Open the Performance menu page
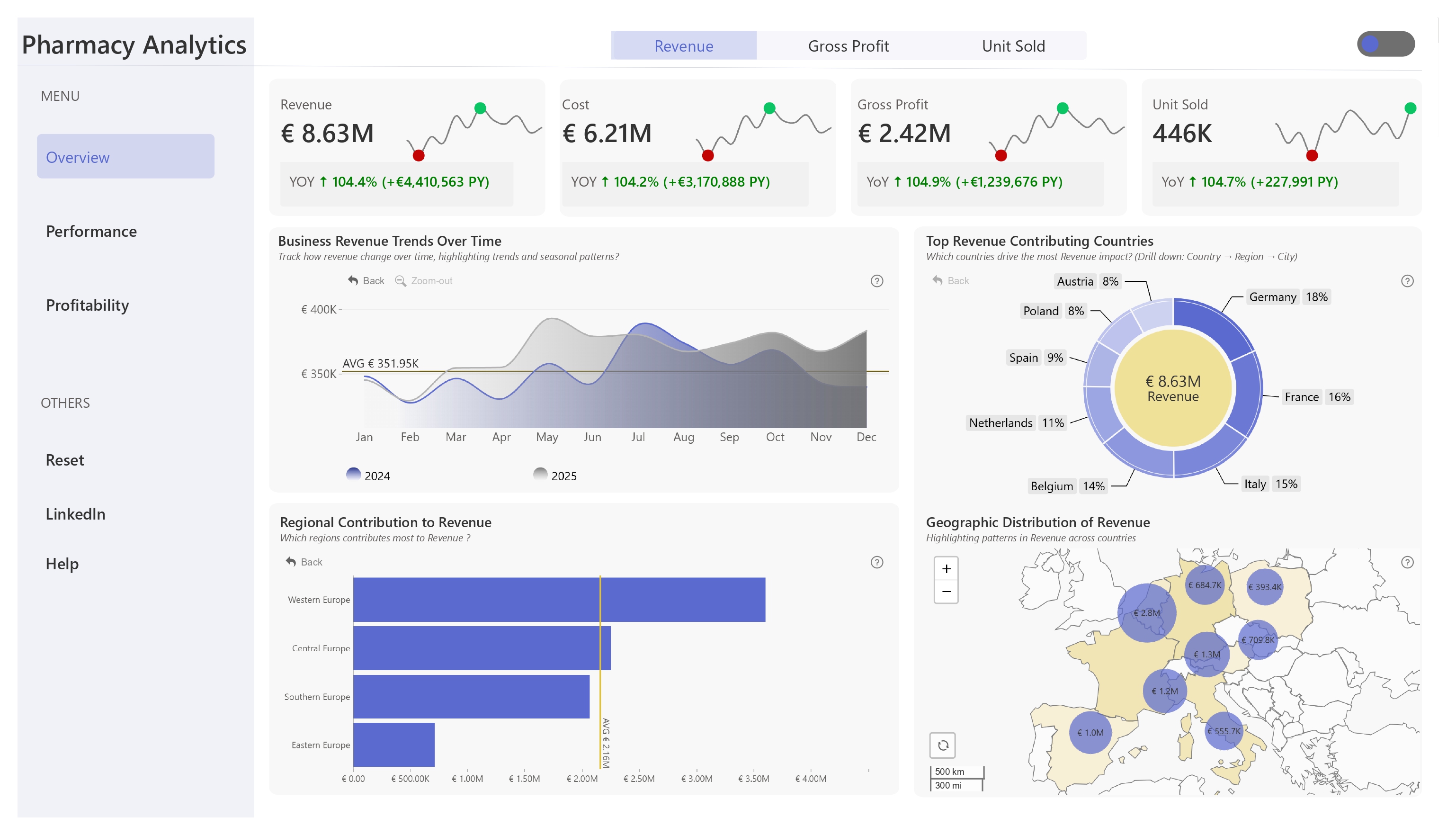1456x835 pixels. [x=92, y=231]
